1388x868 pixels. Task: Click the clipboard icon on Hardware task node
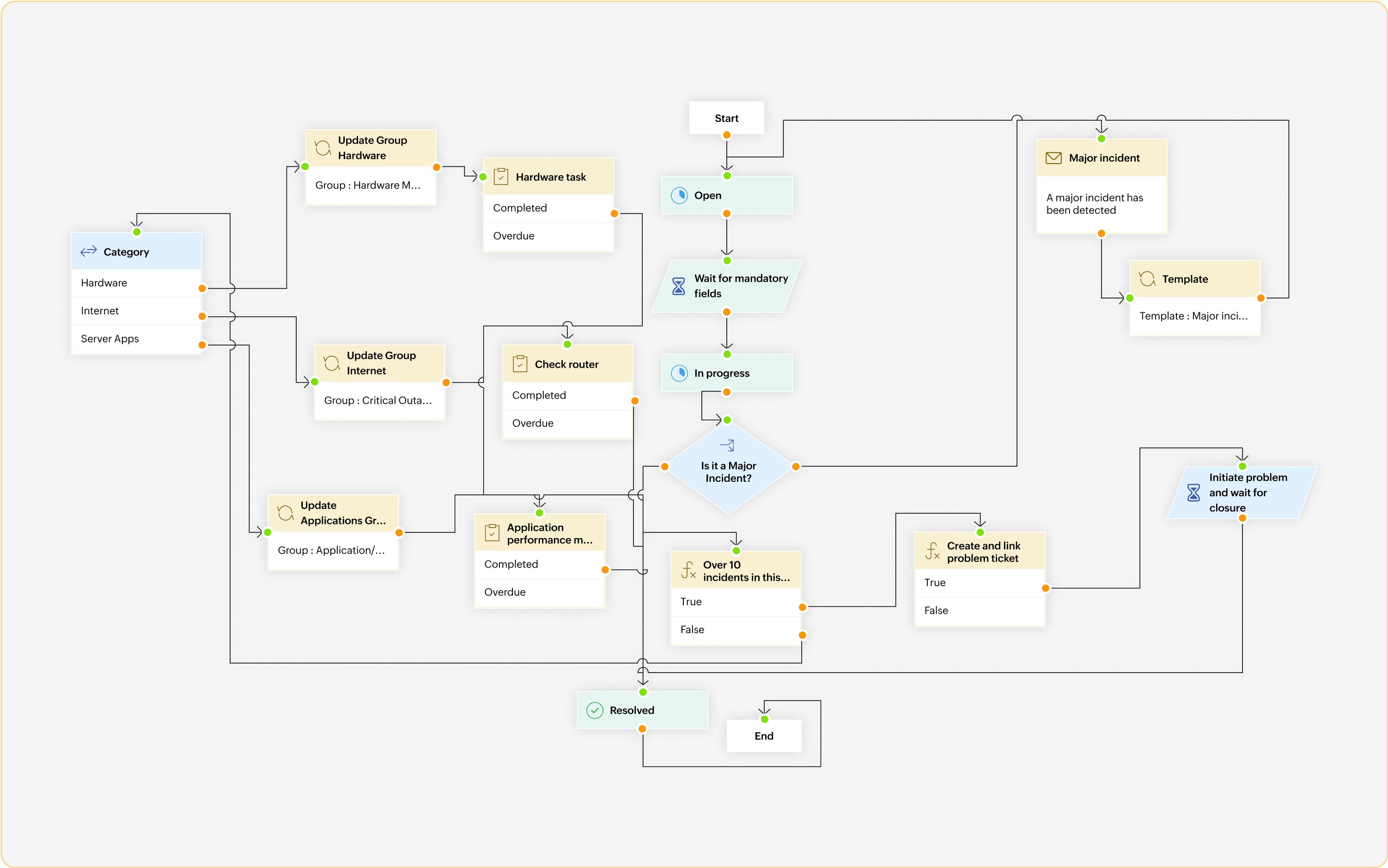[x=500, y=176]
